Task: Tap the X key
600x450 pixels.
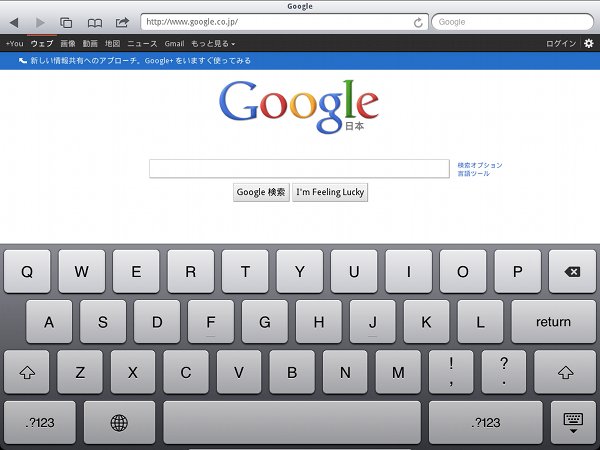Action: (x=133, y=372)
